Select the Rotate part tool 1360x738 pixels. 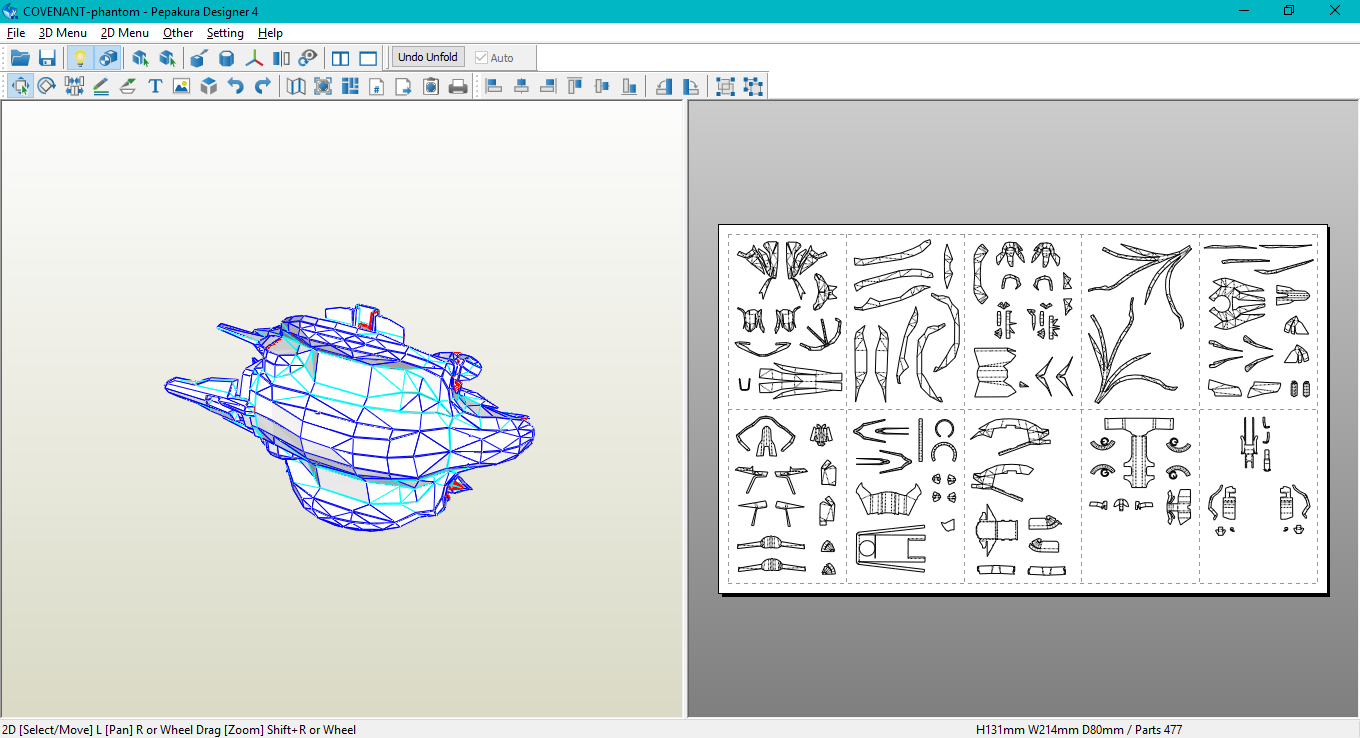pyautogui.click(x=47, y=87)
